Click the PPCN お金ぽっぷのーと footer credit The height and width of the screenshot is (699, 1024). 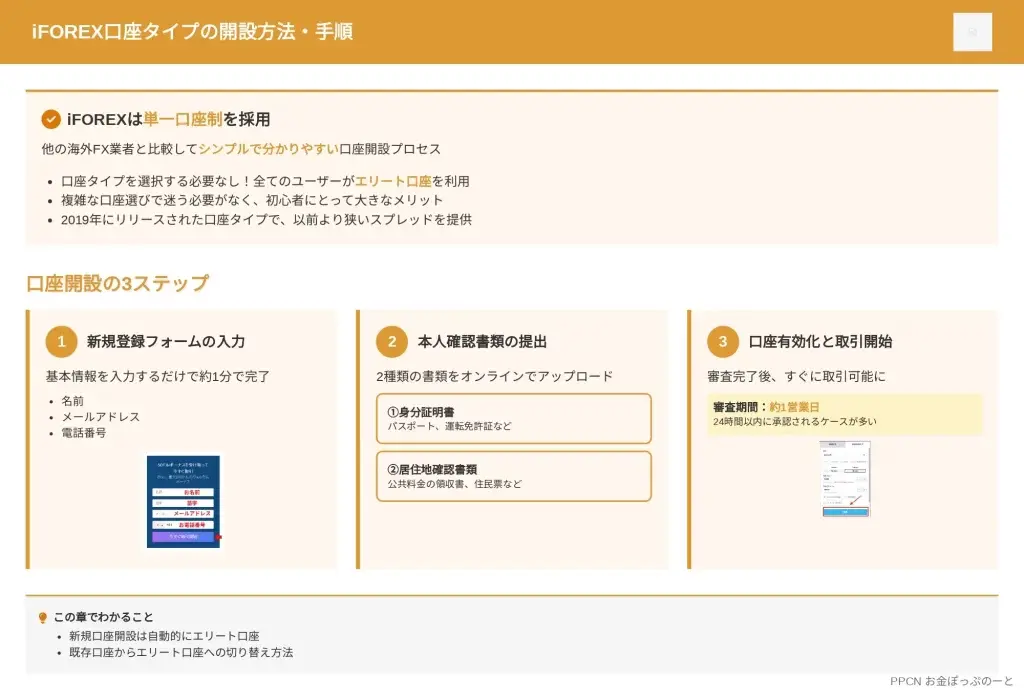(951, 681)
